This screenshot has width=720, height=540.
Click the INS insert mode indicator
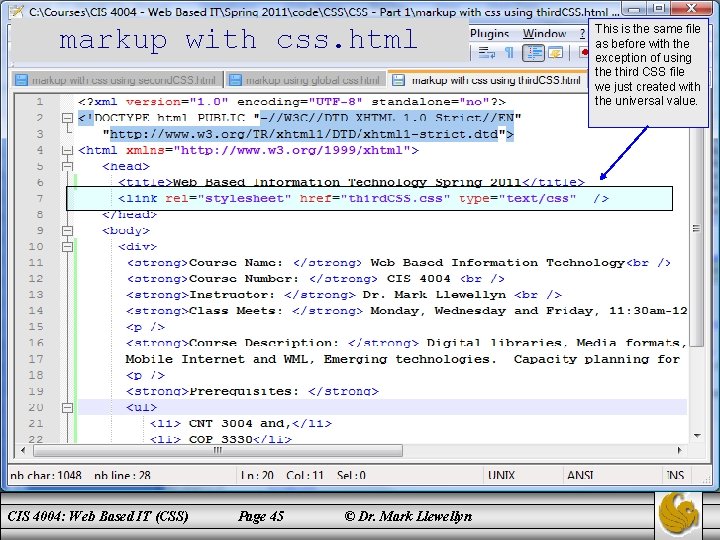(x=675, y=475)
